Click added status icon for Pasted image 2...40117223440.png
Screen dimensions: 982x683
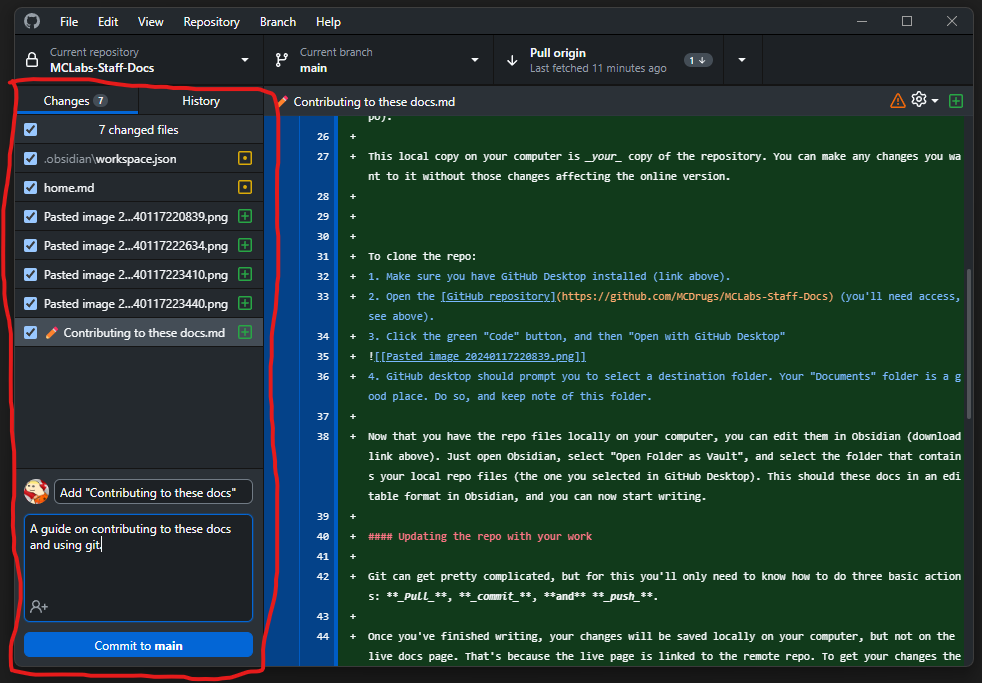point(245,304)
